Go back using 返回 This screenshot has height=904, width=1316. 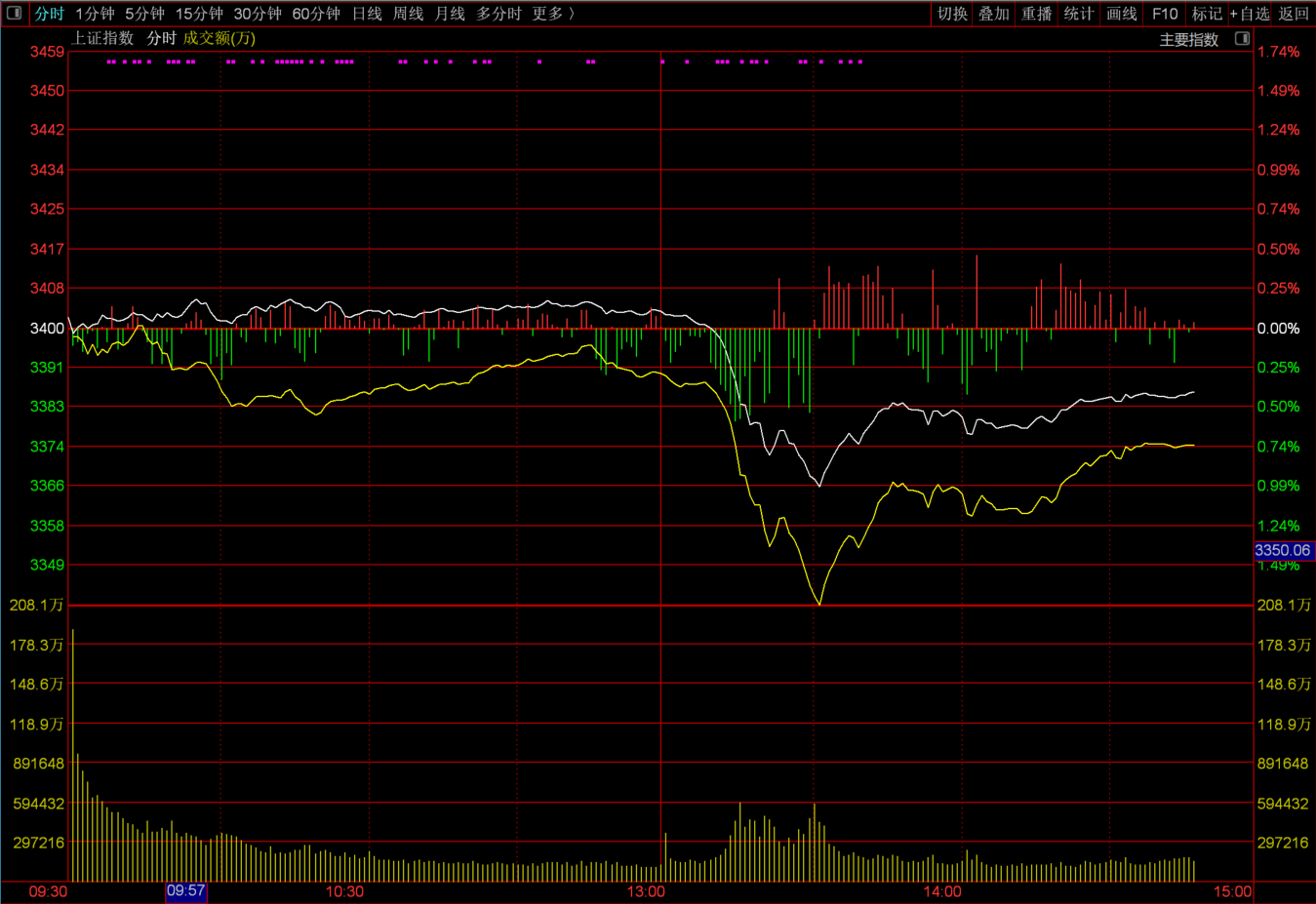coord(1294,14)
